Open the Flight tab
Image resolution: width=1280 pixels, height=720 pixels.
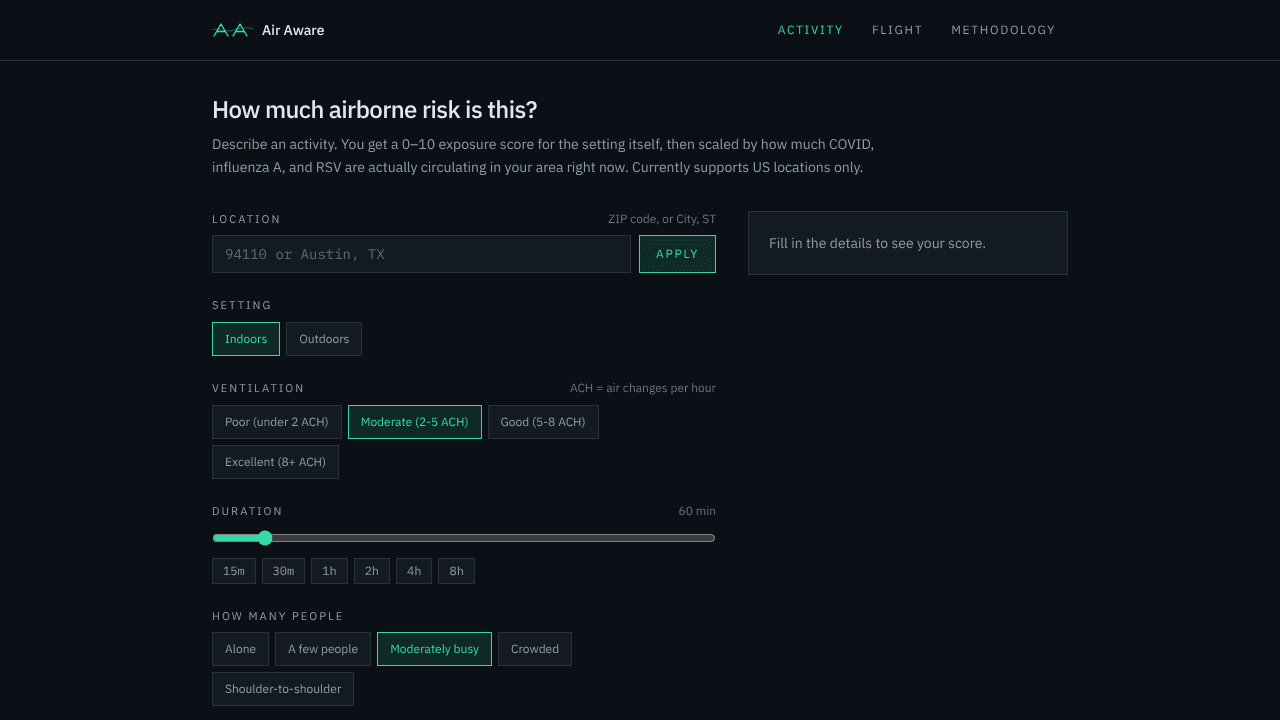click(x=897, y=30)
